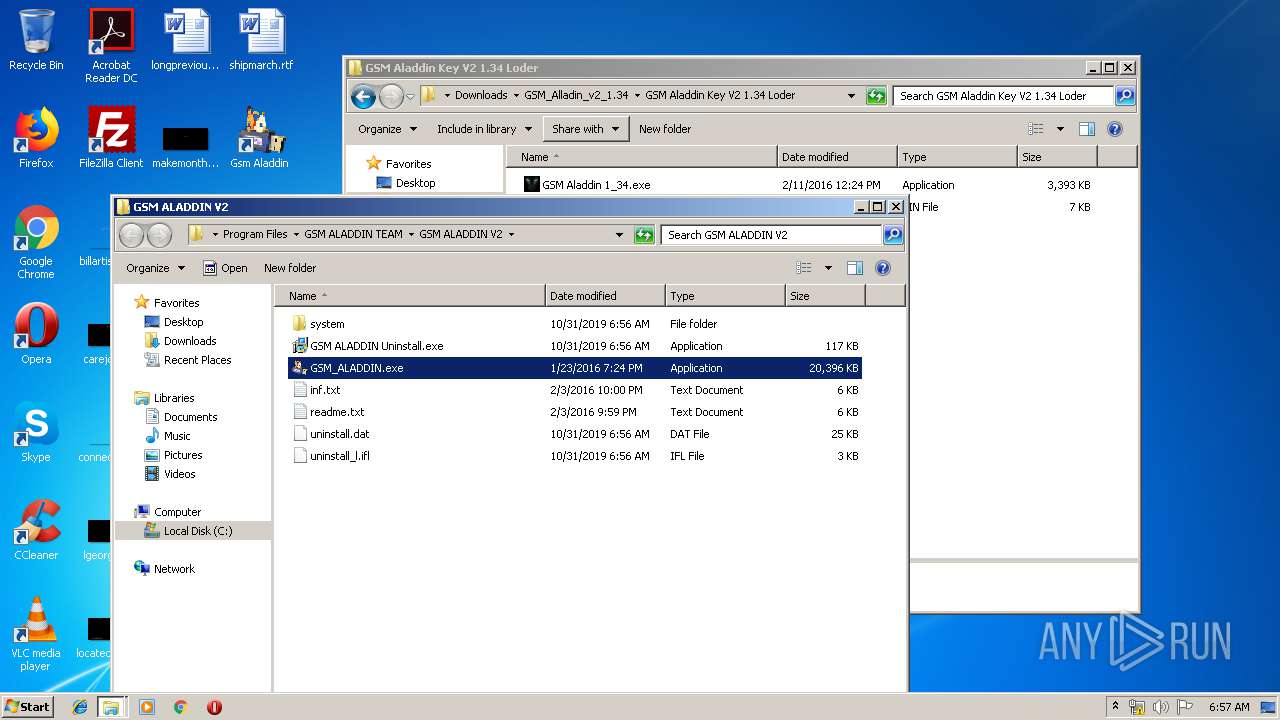Refresh the GSM Aladdin Key Loder window
Viewport: 1280px width, 720px height.
(876, 96)
